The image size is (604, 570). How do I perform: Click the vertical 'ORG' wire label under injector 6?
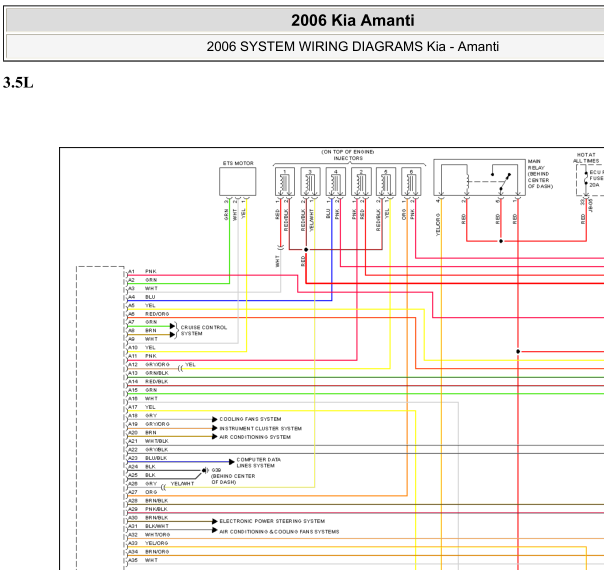[x=404, y=214]
